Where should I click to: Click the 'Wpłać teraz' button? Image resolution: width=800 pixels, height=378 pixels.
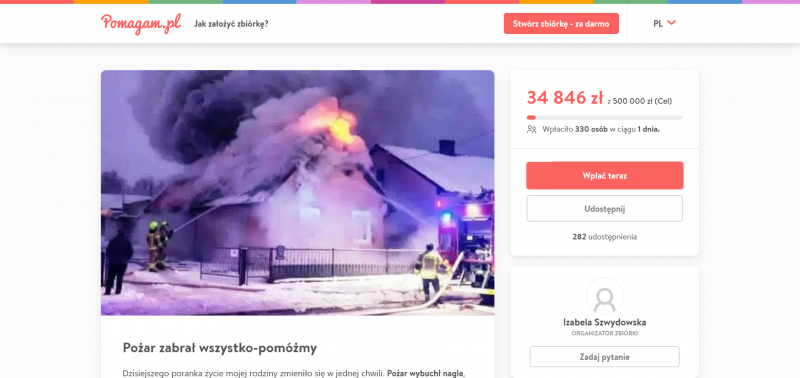[x=605, y=175]
